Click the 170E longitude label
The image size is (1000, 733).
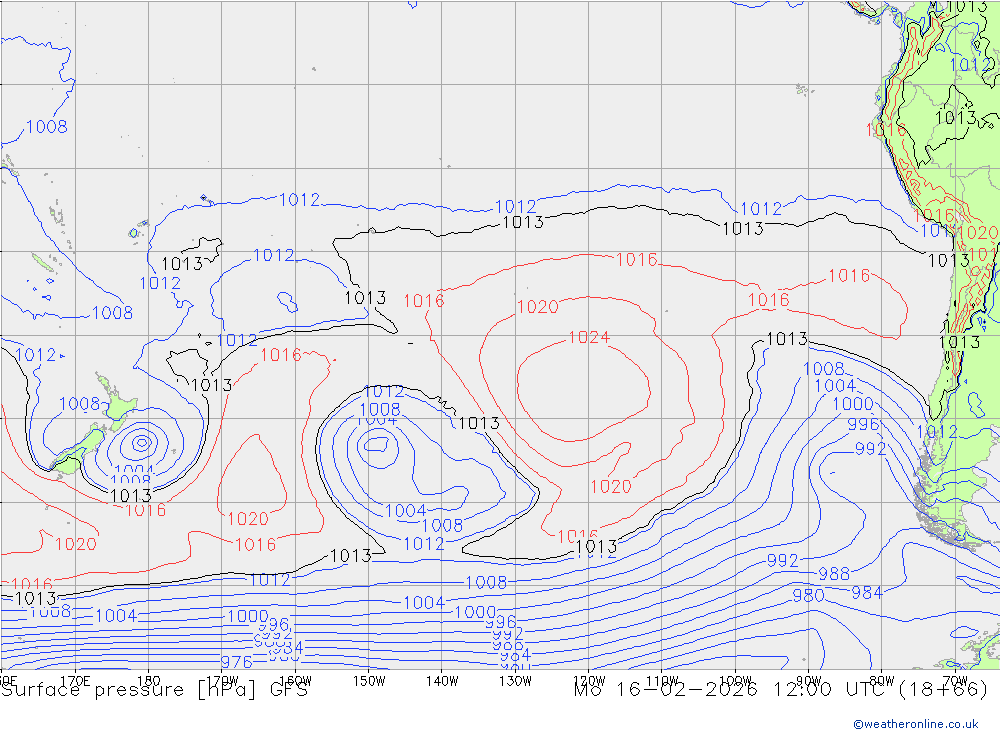[75, 681]
